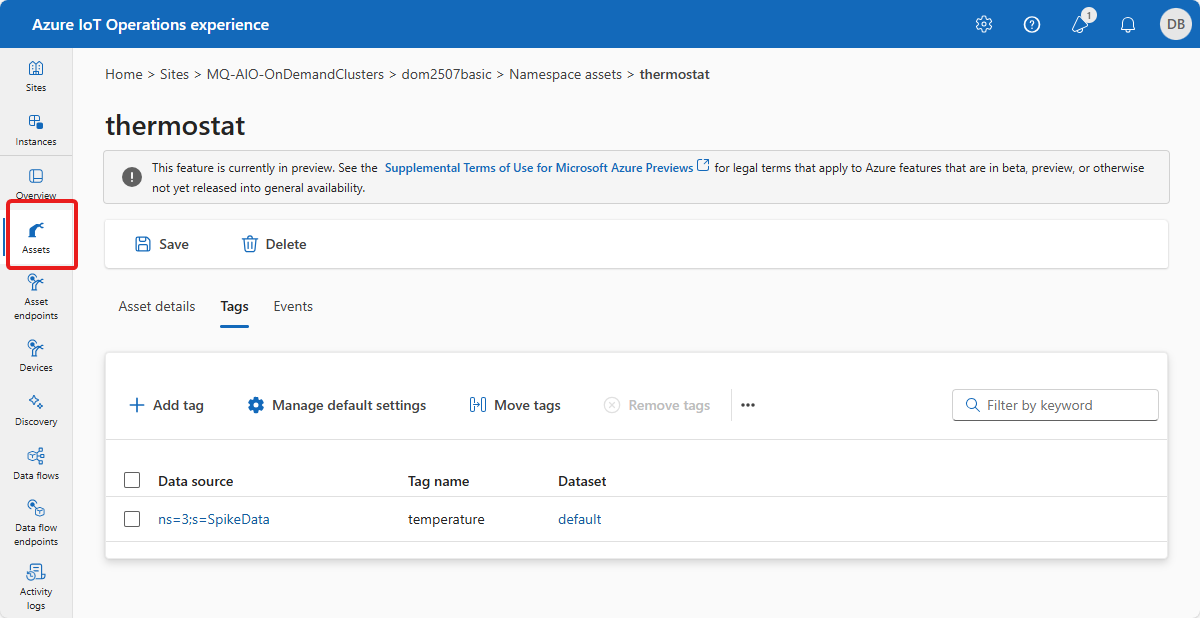The height and width of the screenshot is (618, 1200).
Task: Click the Filter by keyword field
Action: pos(1055,405)
